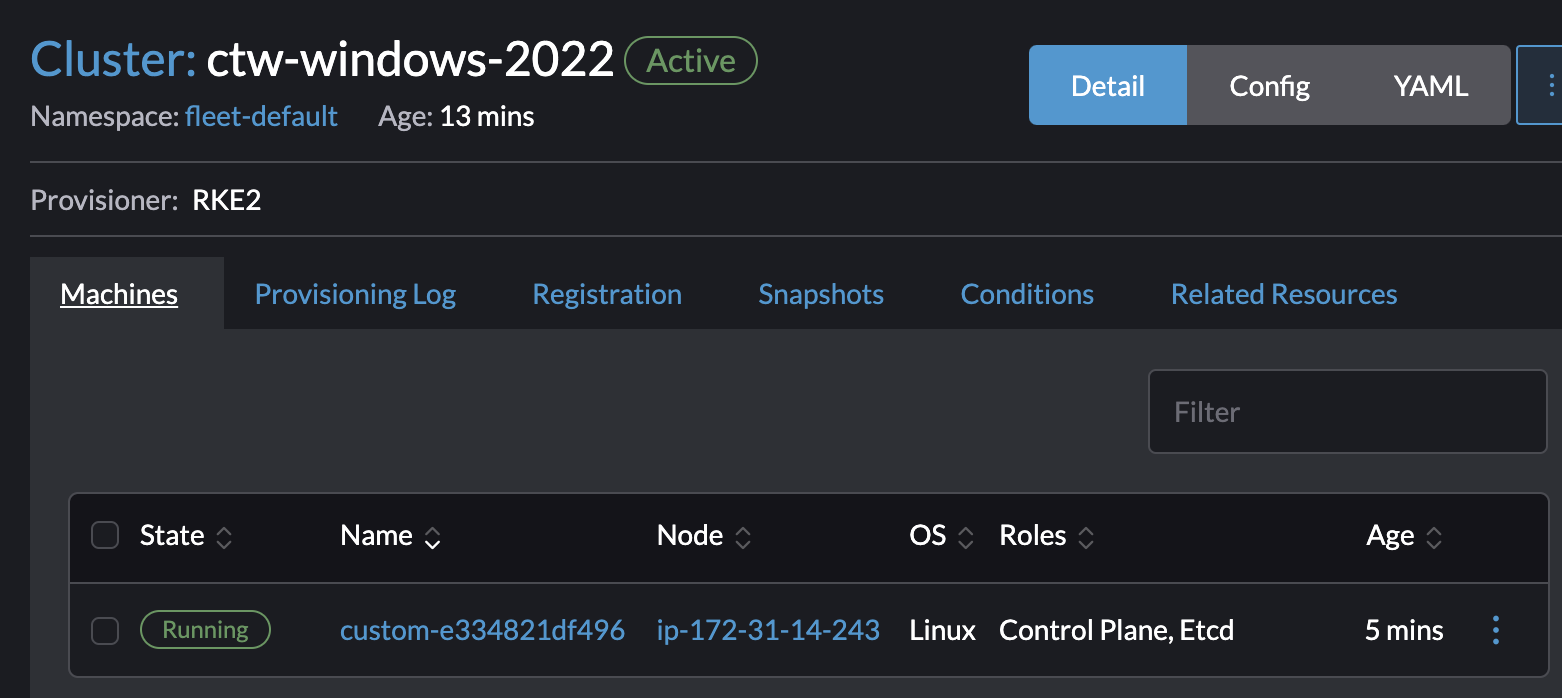Check the checkbox for the Running machine row
This screenshot has width=1562, height=698.
(104, 630)
